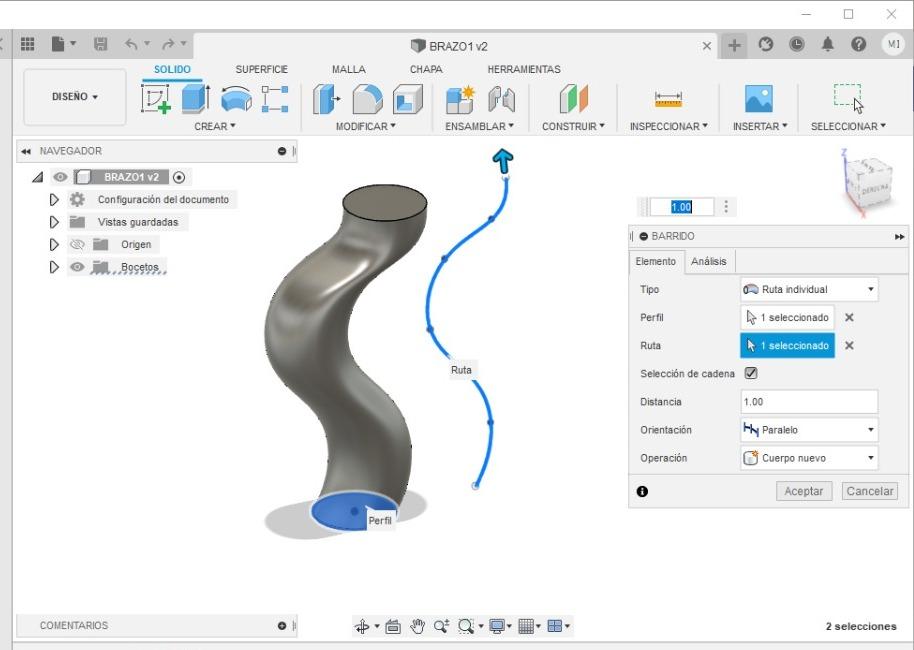Select the Pan hand tool

pos(417,626)
